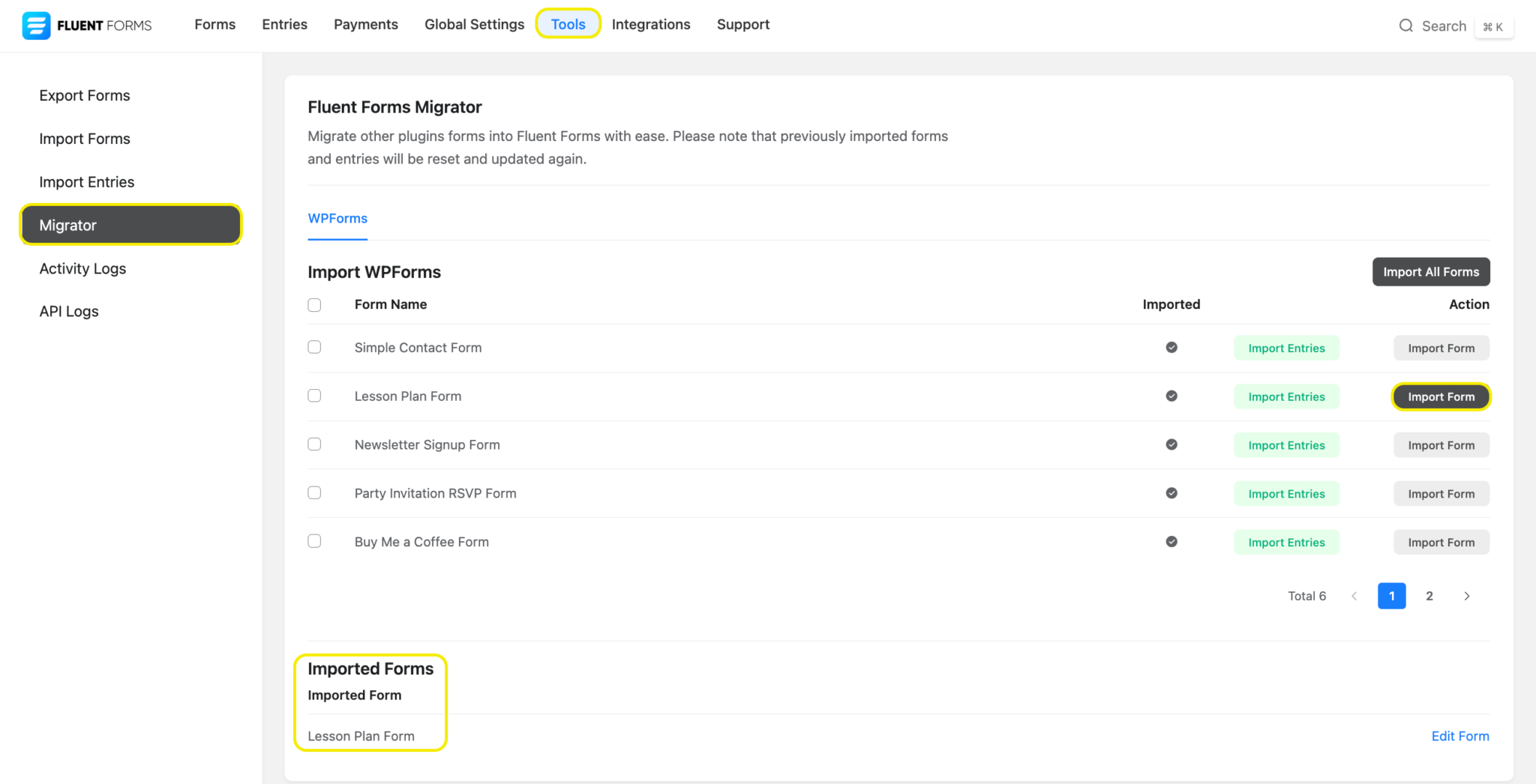1536x784 pixels.
Task: Select page 2 in pagination
Action: coord(1429,595)
